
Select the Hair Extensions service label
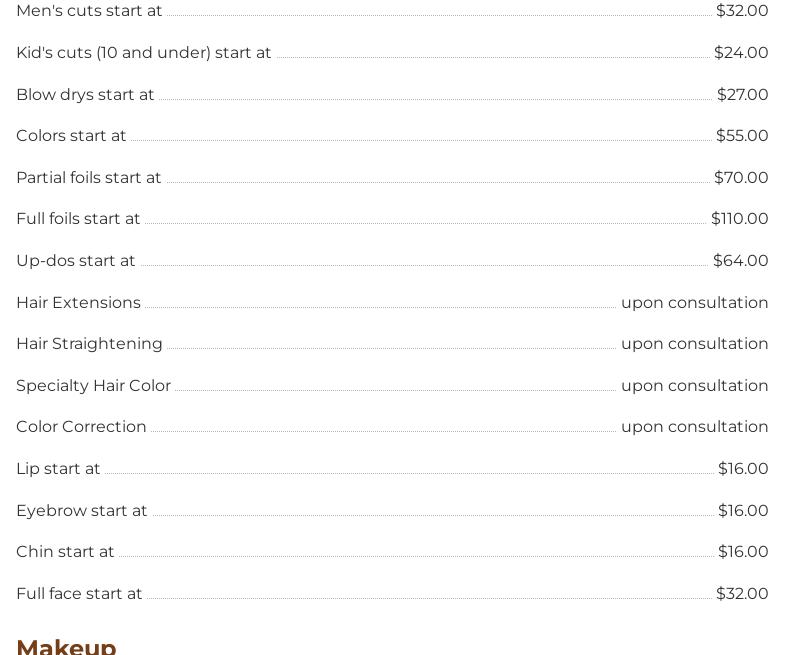pyautogui.click(x=78, y=303)
